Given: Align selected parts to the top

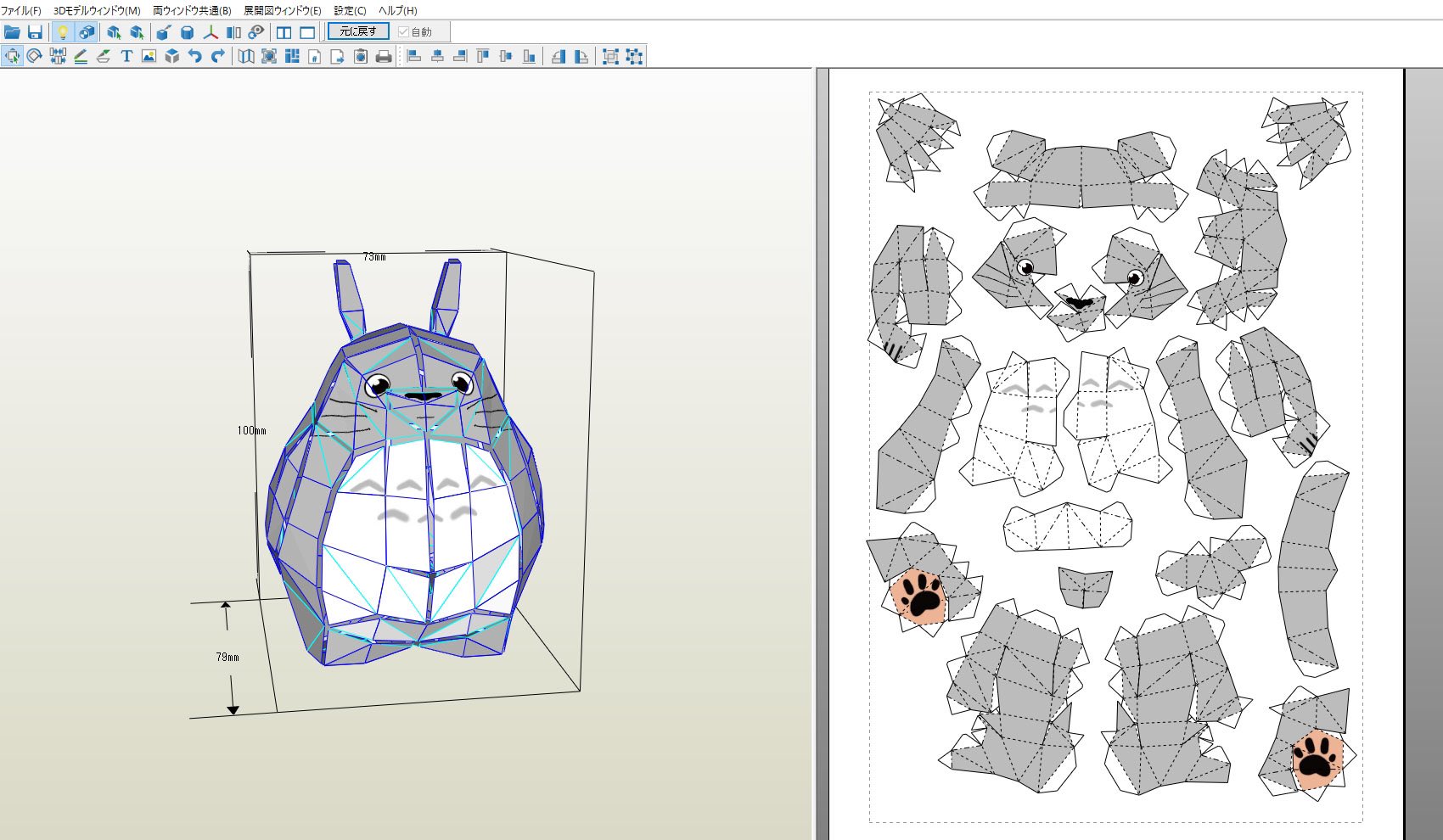Looking at the screenshot, I should [483, 56].
